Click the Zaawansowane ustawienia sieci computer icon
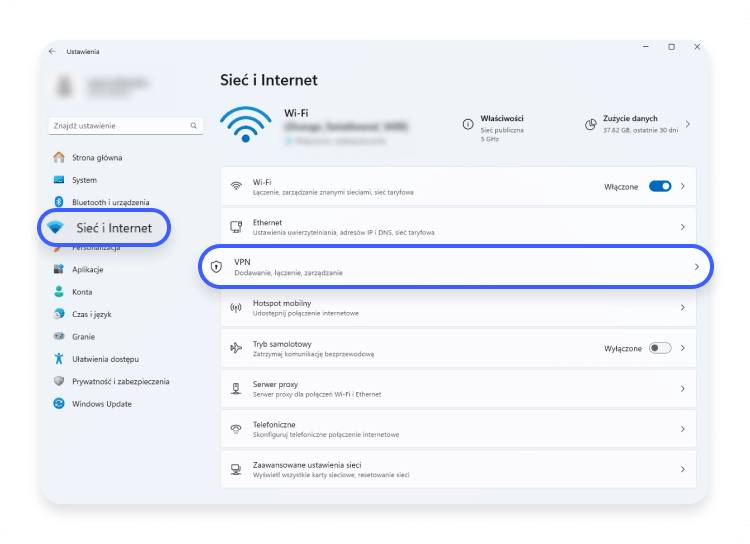Image resolution: width=750 pixels, height=544 pixels. [236, 469]
